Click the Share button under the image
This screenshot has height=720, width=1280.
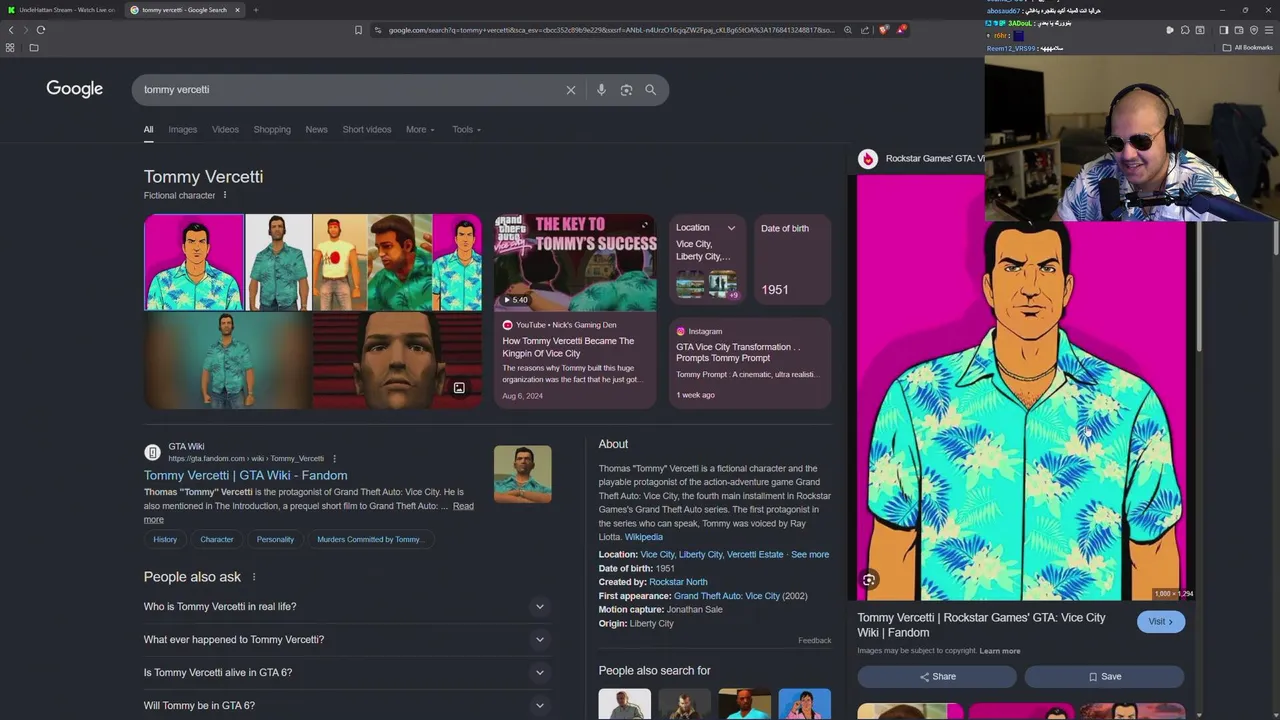938,677
